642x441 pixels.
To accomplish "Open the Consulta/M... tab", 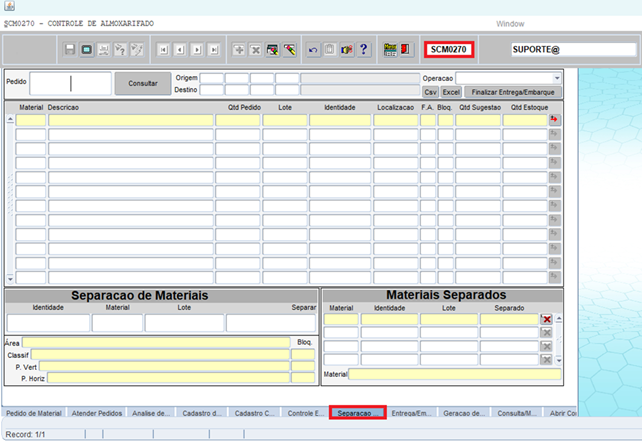I will pyautogui.click(x=517, y=413).
